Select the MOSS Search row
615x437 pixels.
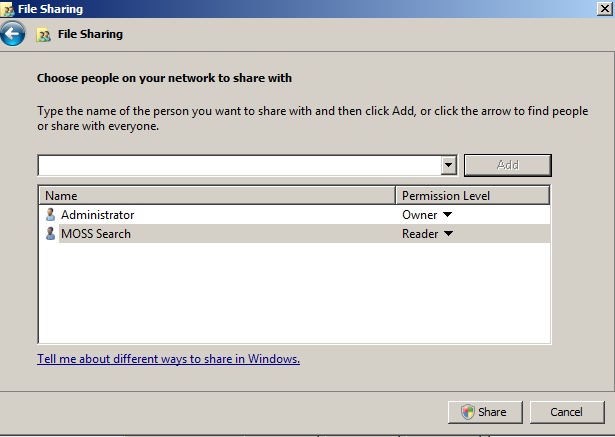[294, 233]
